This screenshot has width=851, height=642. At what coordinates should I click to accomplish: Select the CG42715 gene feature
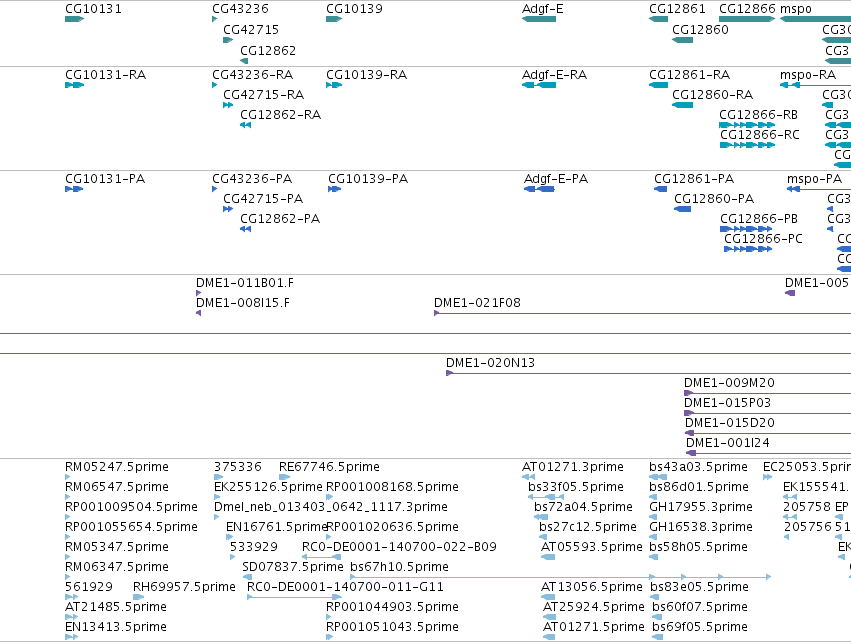click(228, 40)
